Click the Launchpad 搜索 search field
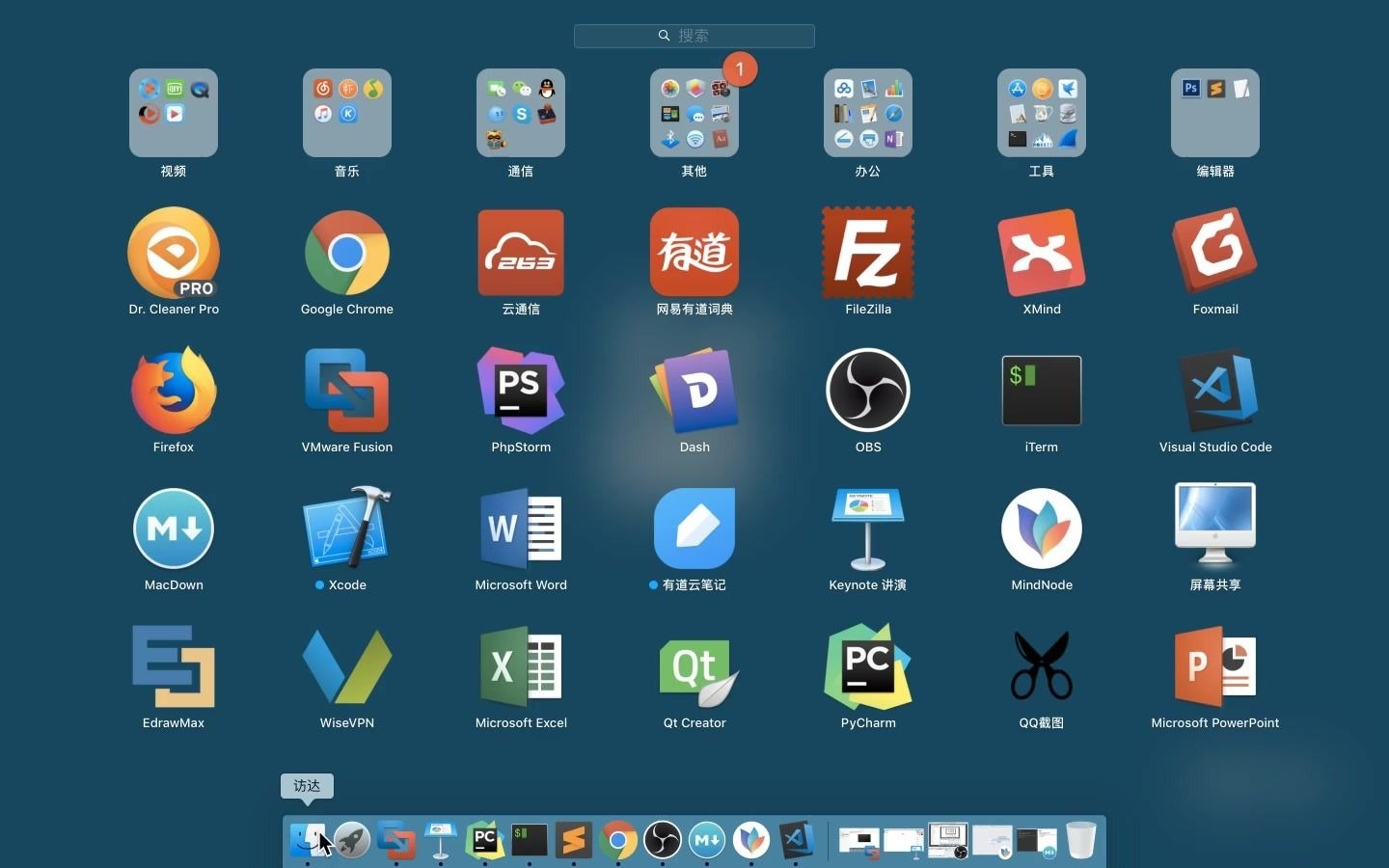The width and height of the screenshot is (1389, 868). pos(694,36)
